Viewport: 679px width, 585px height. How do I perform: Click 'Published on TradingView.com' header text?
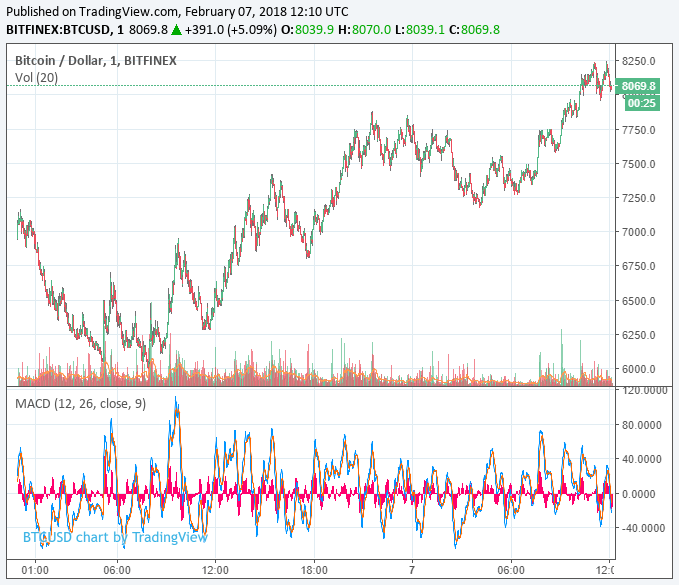pyautogui.click(x=92, y=12)
